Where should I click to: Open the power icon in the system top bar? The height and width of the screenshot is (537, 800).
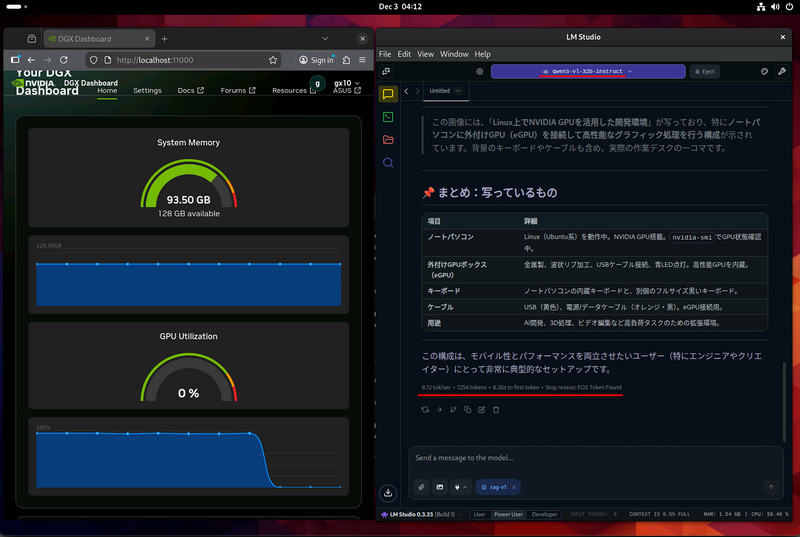click(x=789, y=7)
